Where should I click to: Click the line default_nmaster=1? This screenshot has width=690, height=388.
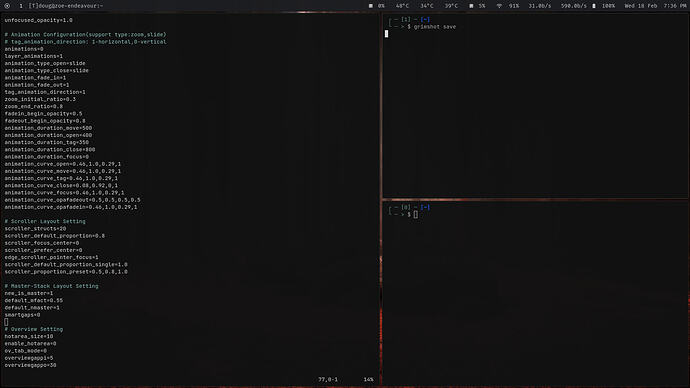tap(32, 308)
